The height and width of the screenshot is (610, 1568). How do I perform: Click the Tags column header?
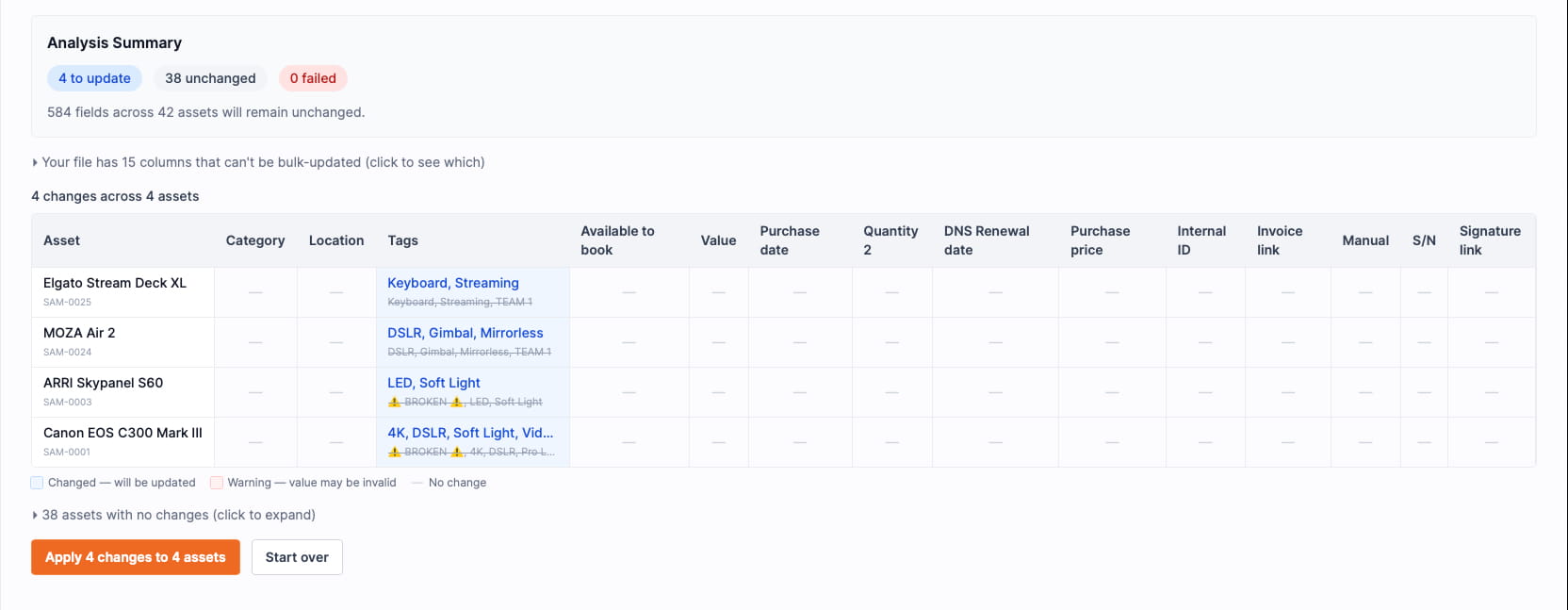tap(402, 240)
